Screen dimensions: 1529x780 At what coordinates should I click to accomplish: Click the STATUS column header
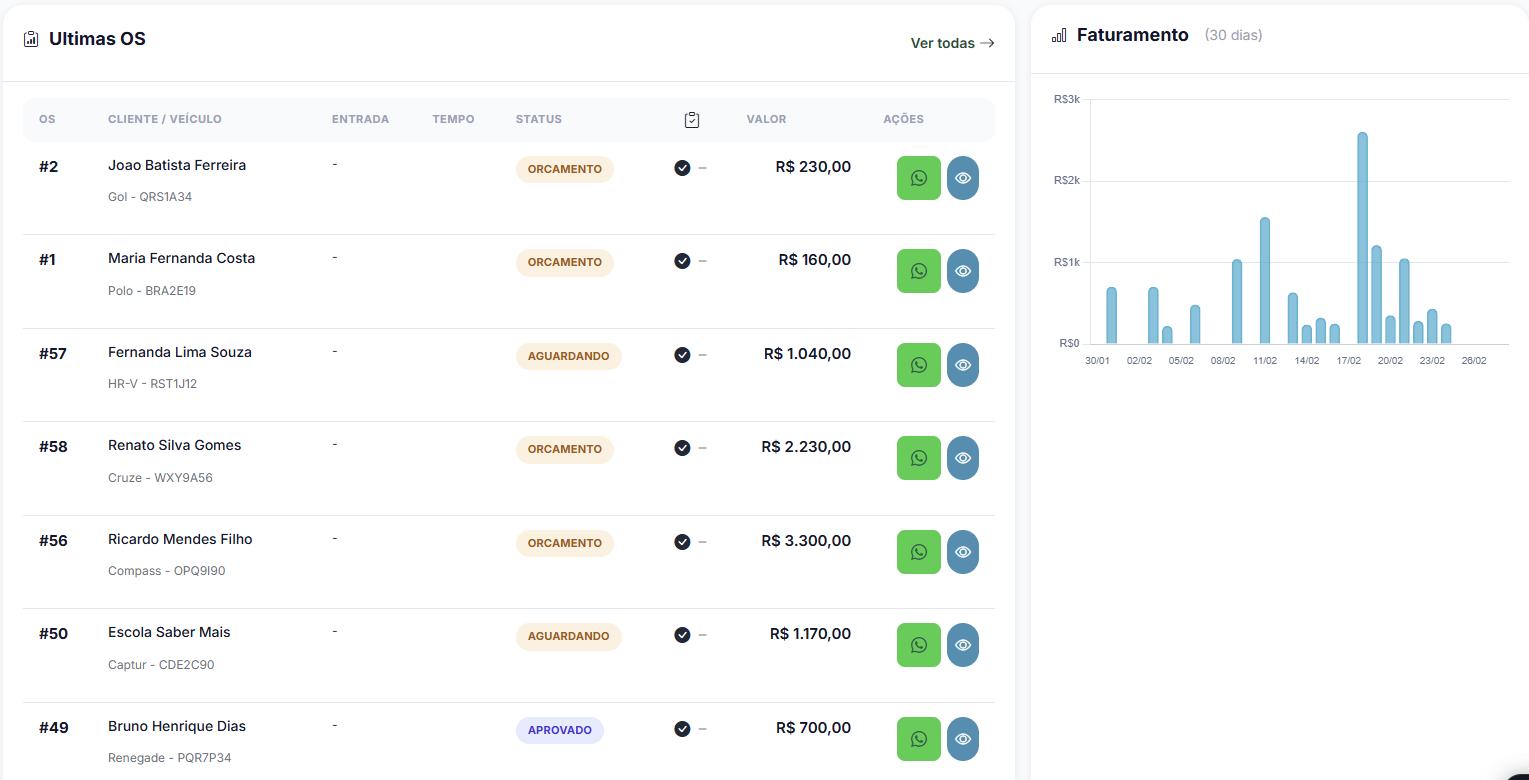coord(538,119)
